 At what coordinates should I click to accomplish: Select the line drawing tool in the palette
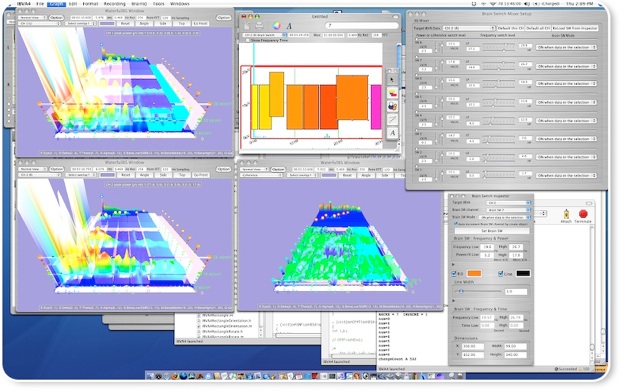pyautogui.click(x=392, y=119)
